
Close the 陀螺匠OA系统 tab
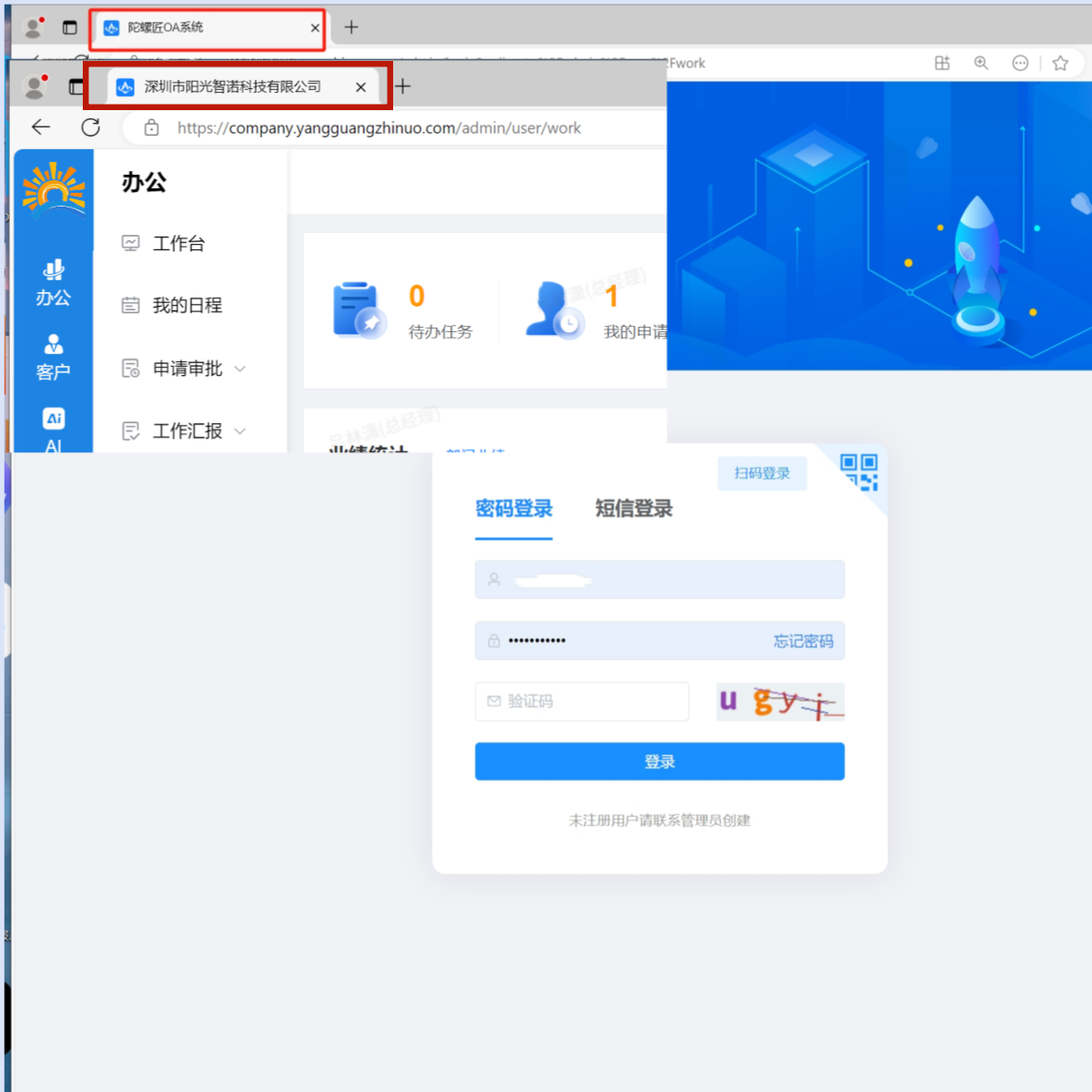[x=315, y=28]
